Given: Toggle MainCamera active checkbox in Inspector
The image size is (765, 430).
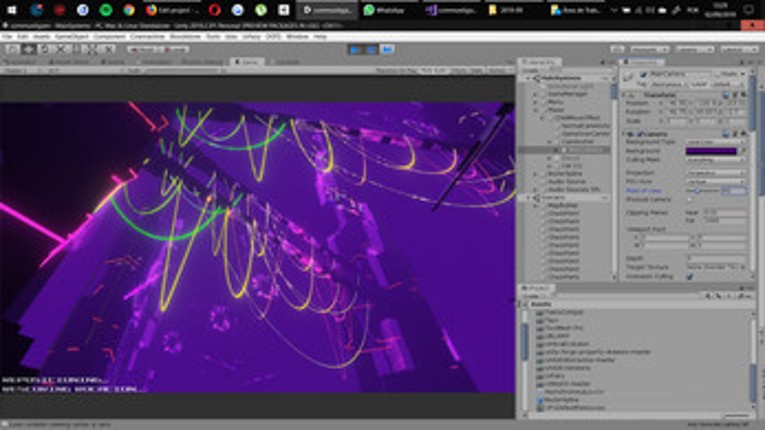Looking at the screenshot, I should (644, 74).
